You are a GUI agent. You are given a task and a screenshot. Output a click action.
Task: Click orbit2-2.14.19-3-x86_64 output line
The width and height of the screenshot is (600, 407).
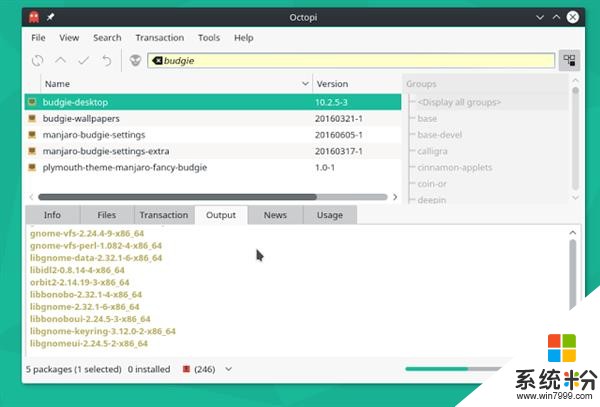tap(80, 282)
